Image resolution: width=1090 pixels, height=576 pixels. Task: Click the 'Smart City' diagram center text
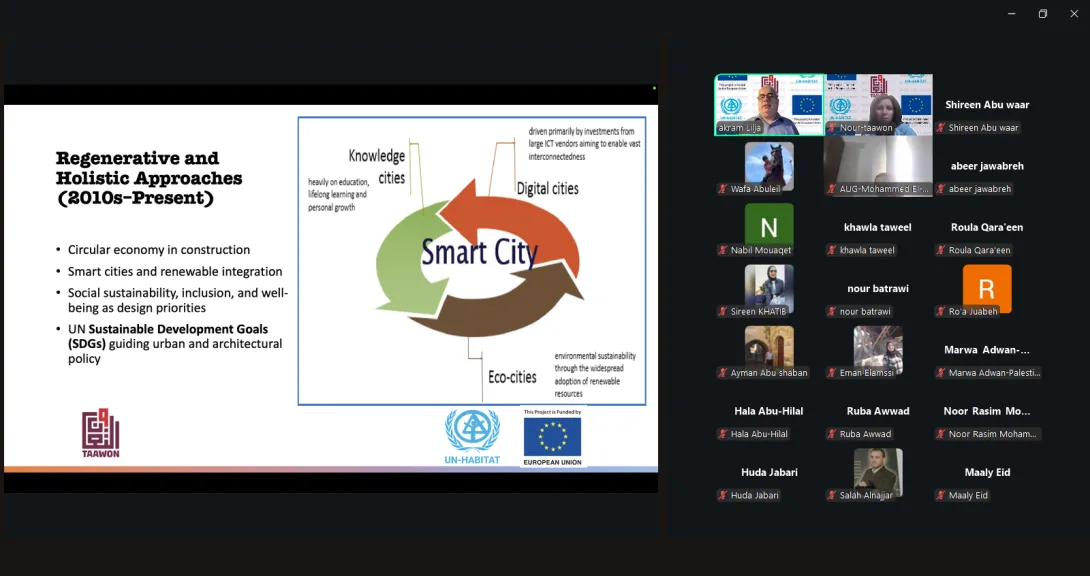point(480,252)
